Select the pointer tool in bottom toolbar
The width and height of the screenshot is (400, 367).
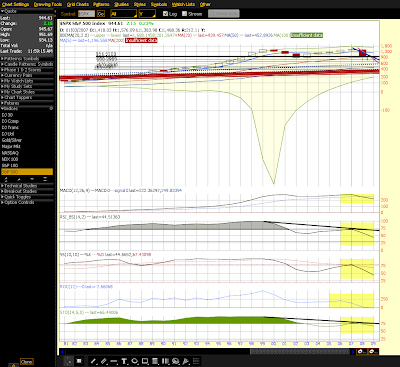[x=69, y=361]
